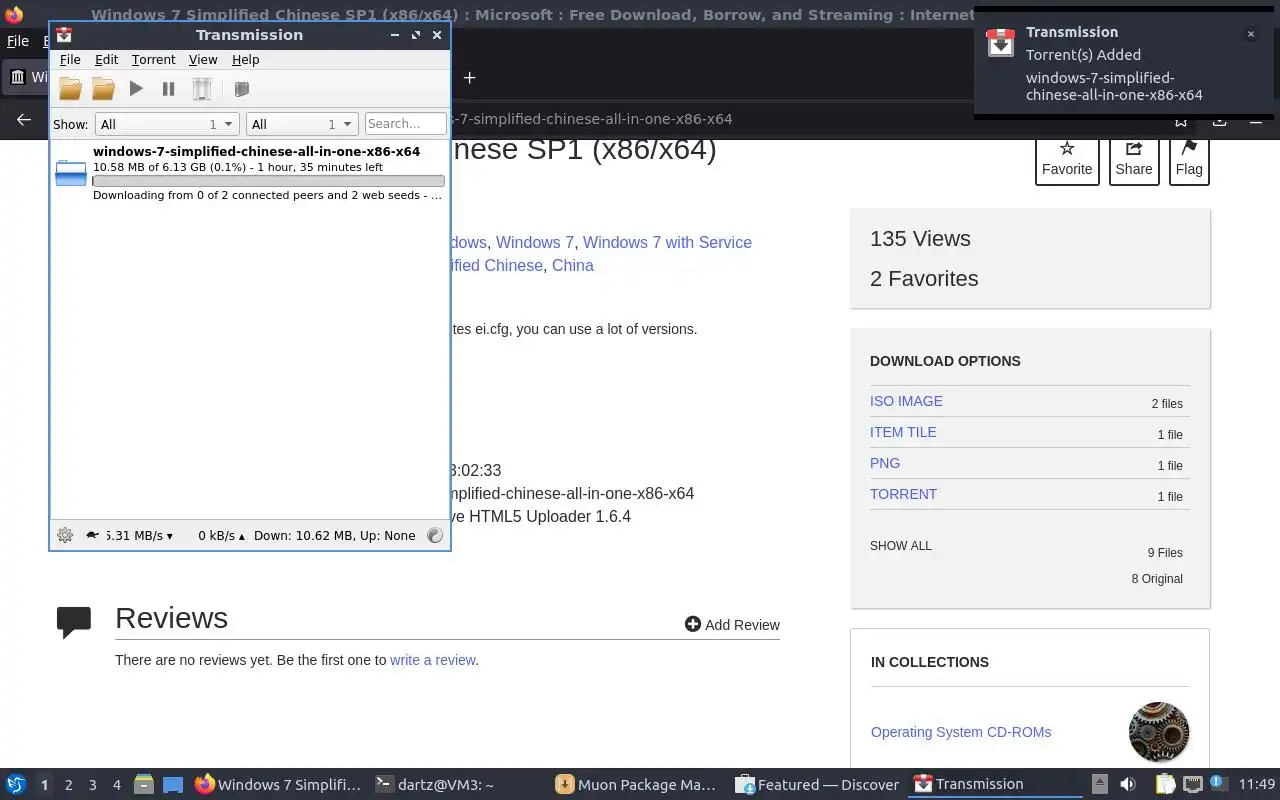
Task: Start torrent with play icon
Action: pos(136,89)
